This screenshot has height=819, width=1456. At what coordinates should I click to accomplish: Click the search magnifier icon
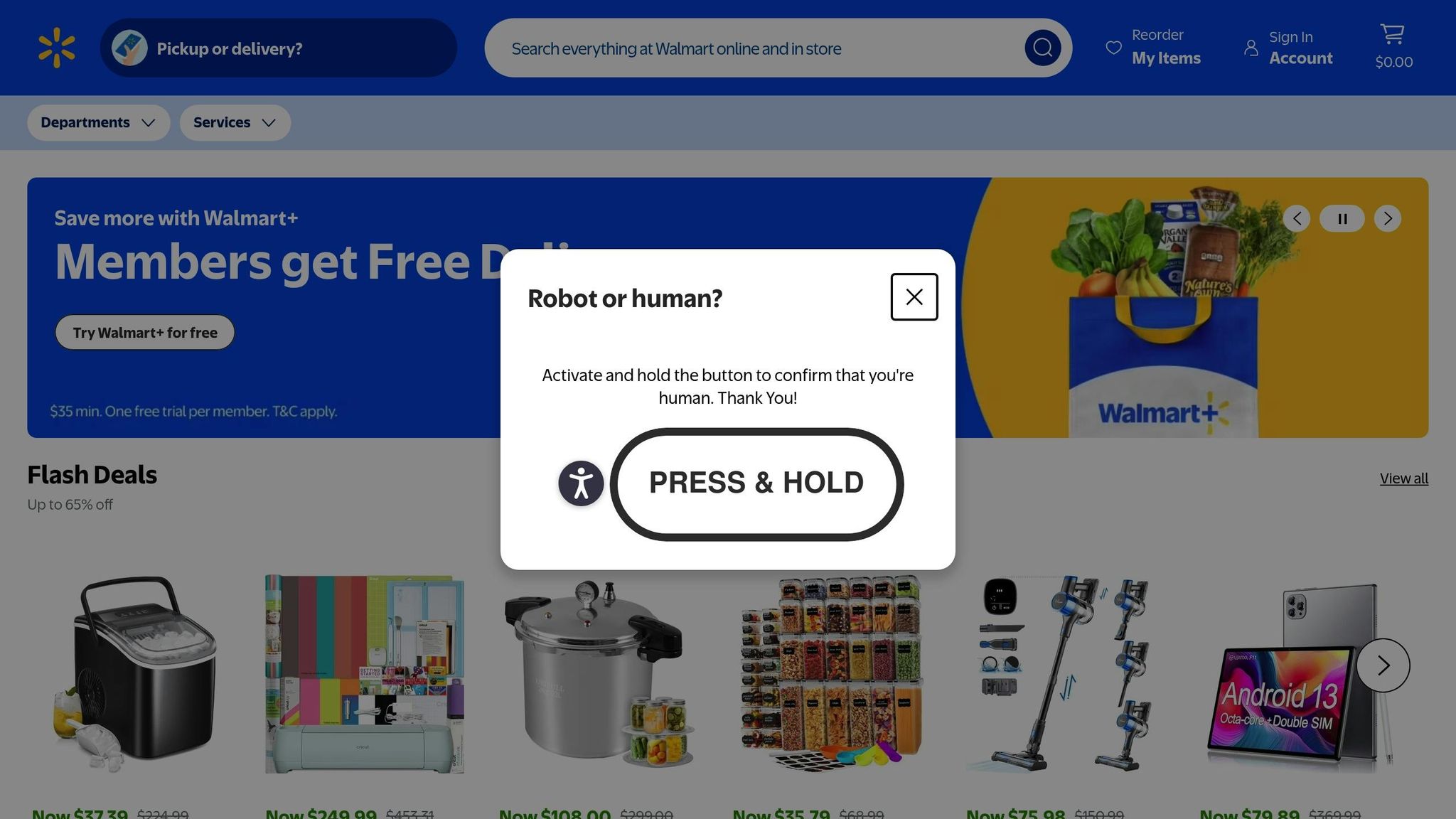click(x=1042, y=48)
